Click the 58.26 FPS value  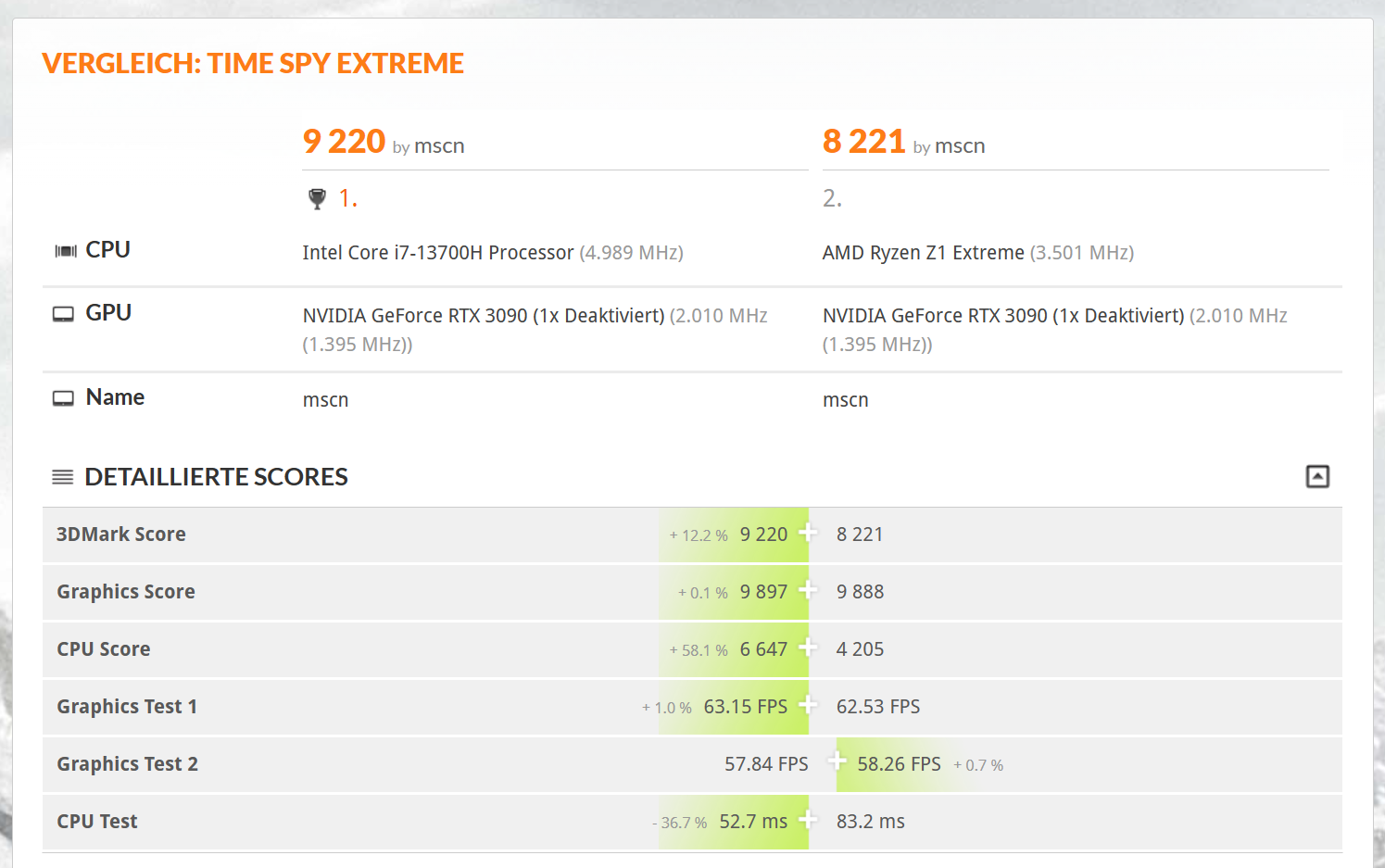coord(899,764)
